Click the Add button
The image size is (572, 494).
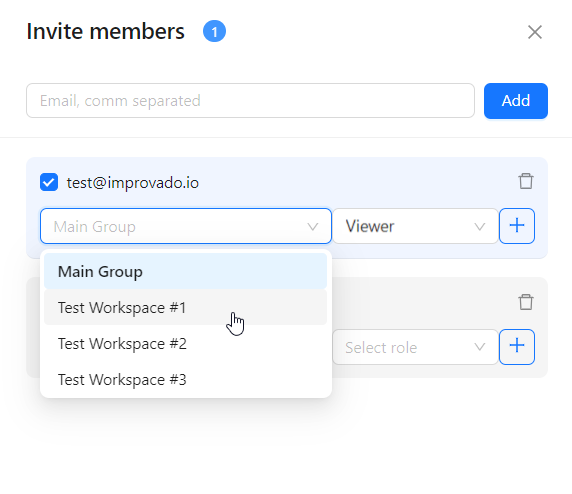tap(516, 101)
